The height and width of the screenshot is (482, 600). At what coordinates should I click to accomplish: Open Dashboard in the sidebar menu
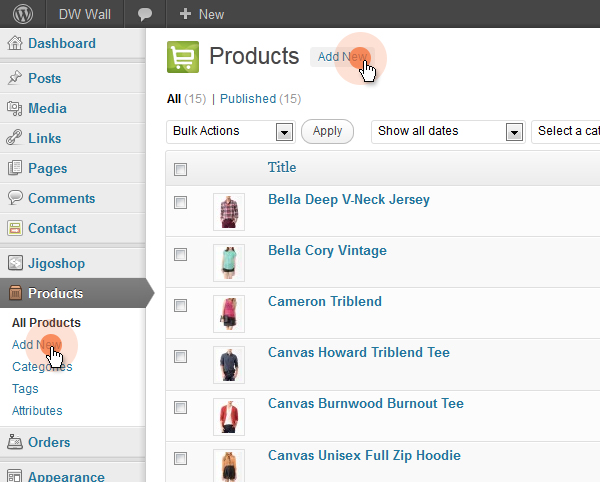[x=62, y=43]
